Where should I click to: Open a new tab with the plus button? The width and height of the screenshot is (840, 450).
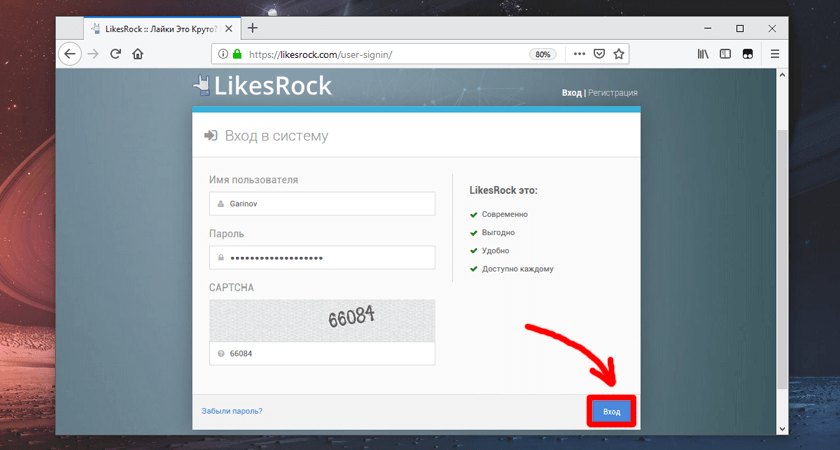(x=253, y=28)
